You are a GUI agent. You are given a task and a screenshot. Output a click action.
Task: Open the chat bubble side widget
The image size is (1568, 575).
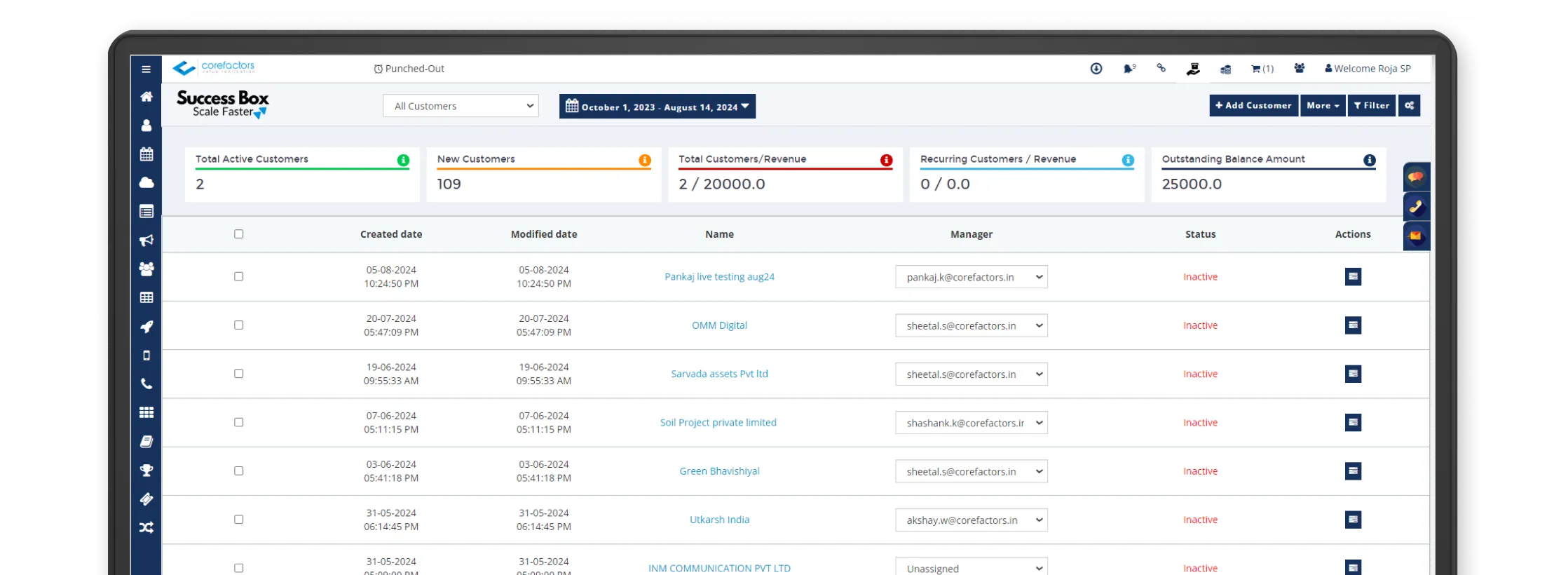1416,177
